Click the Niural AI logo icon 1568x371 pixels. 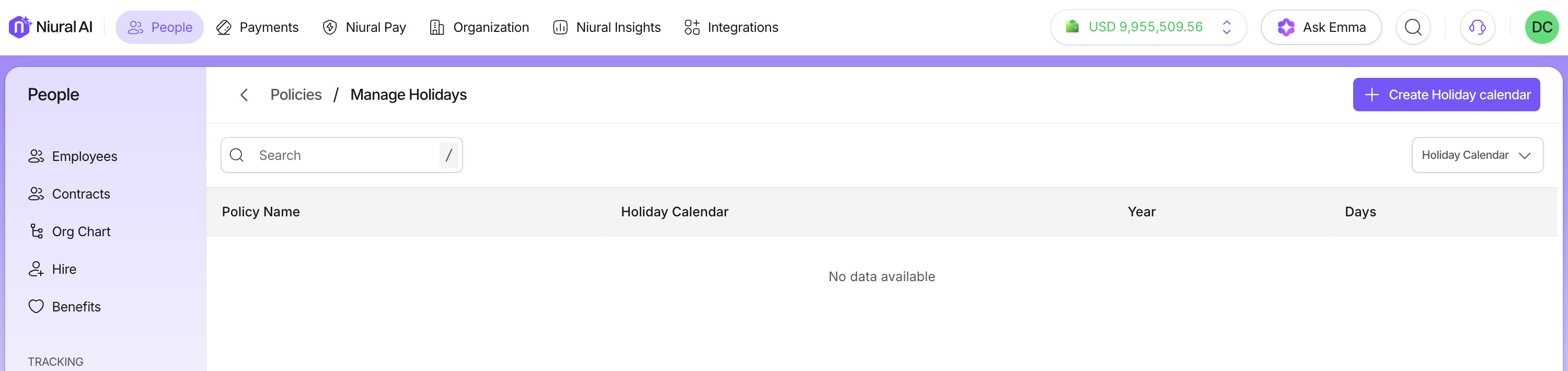tap(19, 27)
